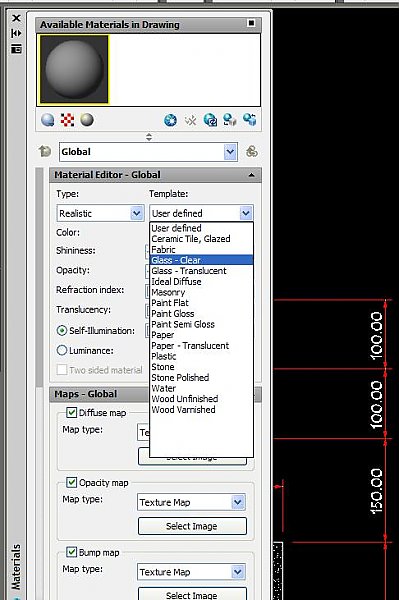This screenshot has height=600, width=399.
Task: Uncheck the Diffuse map checkbox
Action: (71, 412)
